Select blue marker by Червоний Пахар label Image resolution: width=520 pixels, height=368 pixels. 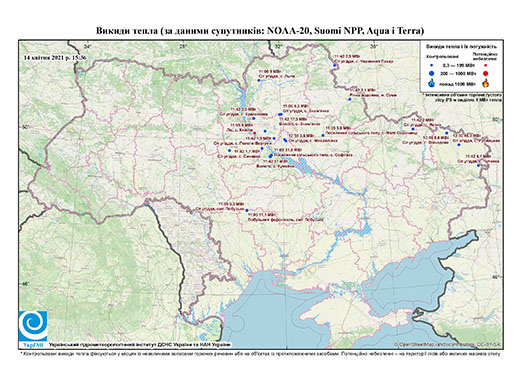[334, 66]
